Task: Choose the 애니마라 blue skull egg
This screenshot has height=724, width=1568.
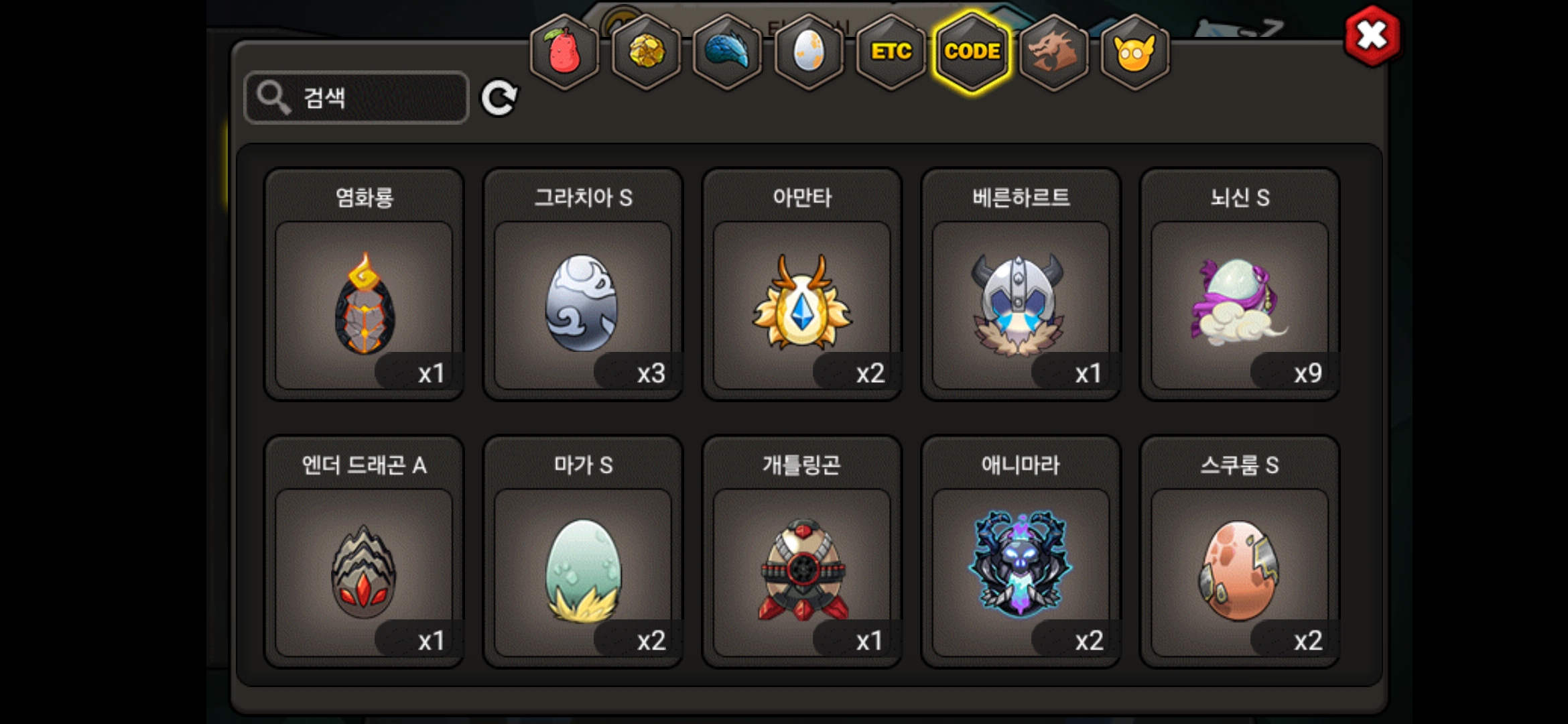Action: [x=1021, y=552]
